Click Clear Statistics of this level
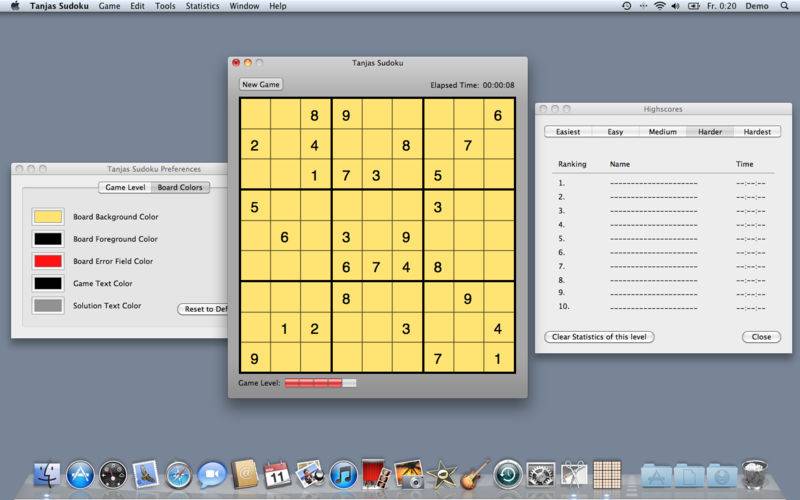The height and width of the screenshot is (500, 800). pos(599,337)
